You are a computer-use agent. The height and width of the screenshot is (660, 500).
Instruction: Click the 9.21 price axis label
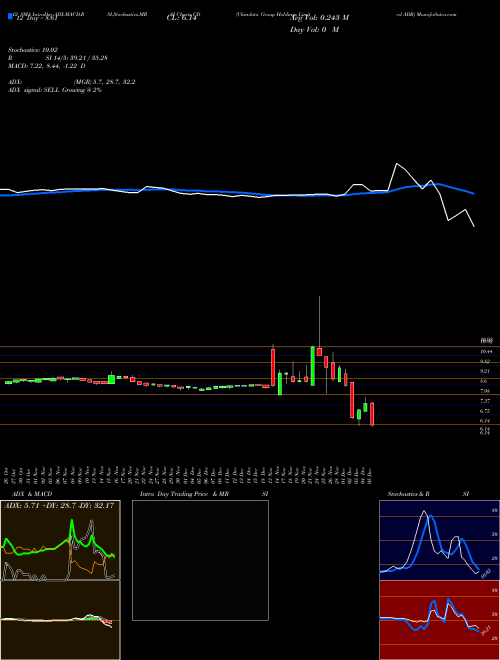pos(485,371)
